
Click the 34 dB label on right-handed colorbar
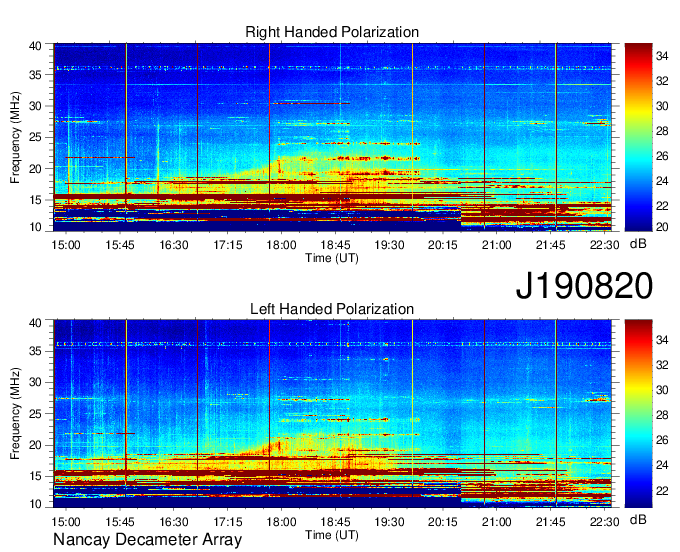point(662,56)
